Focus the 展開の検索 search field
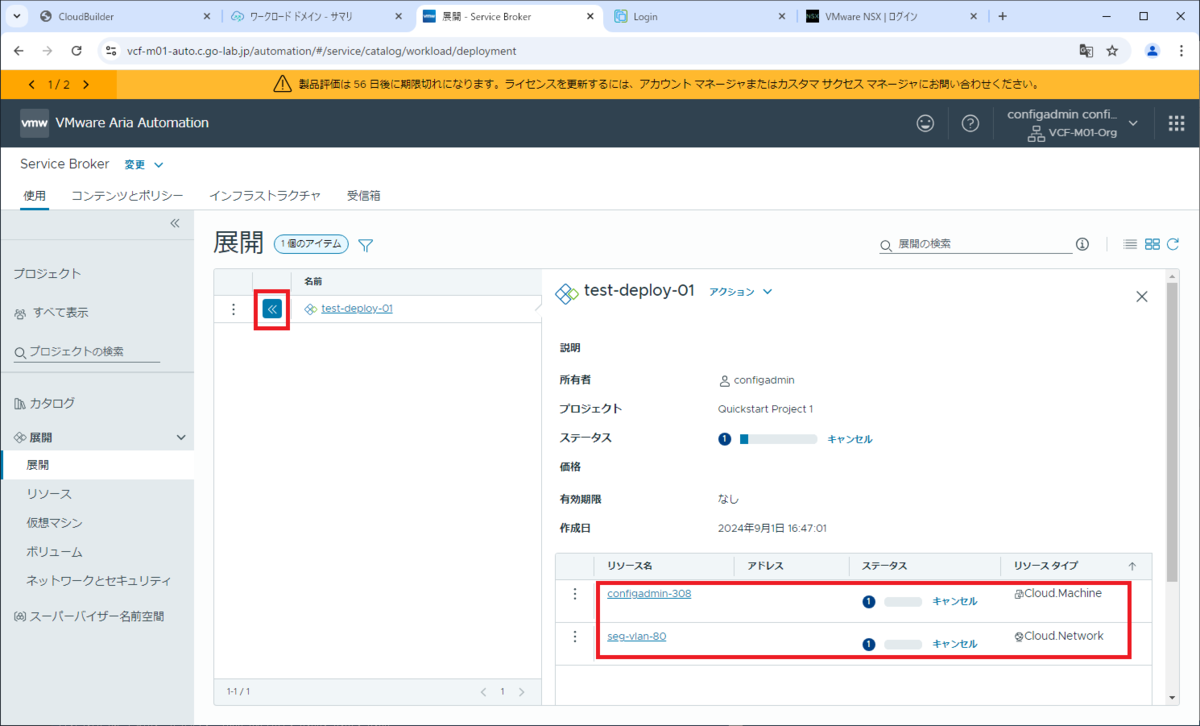The width and height of the screenshot is (1200, 726). click(983, 244)
